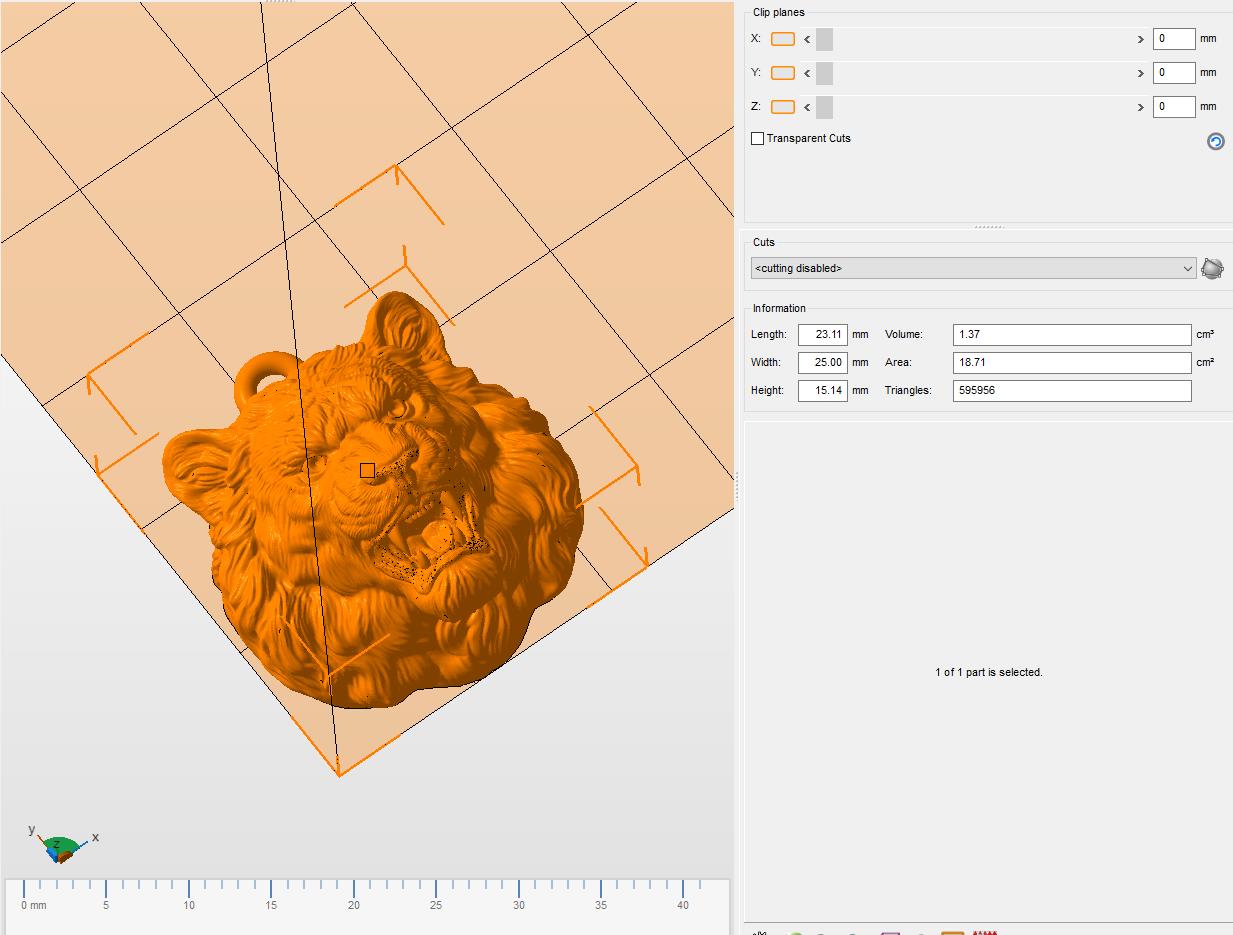Image resolution: width=1233 pixels, height=935 pixels.
Task: Increase the X clip plane with right arrow
Action: (x=1140, y=39)
